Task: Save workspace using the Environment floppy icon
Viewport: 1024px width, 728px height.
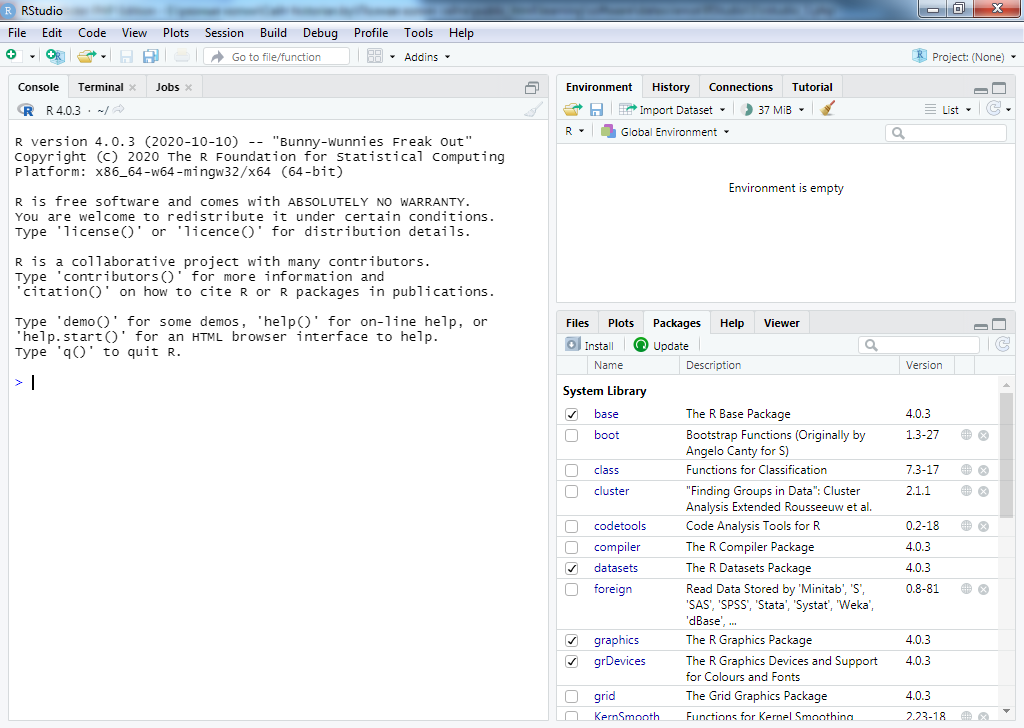Action: point(596,109)
